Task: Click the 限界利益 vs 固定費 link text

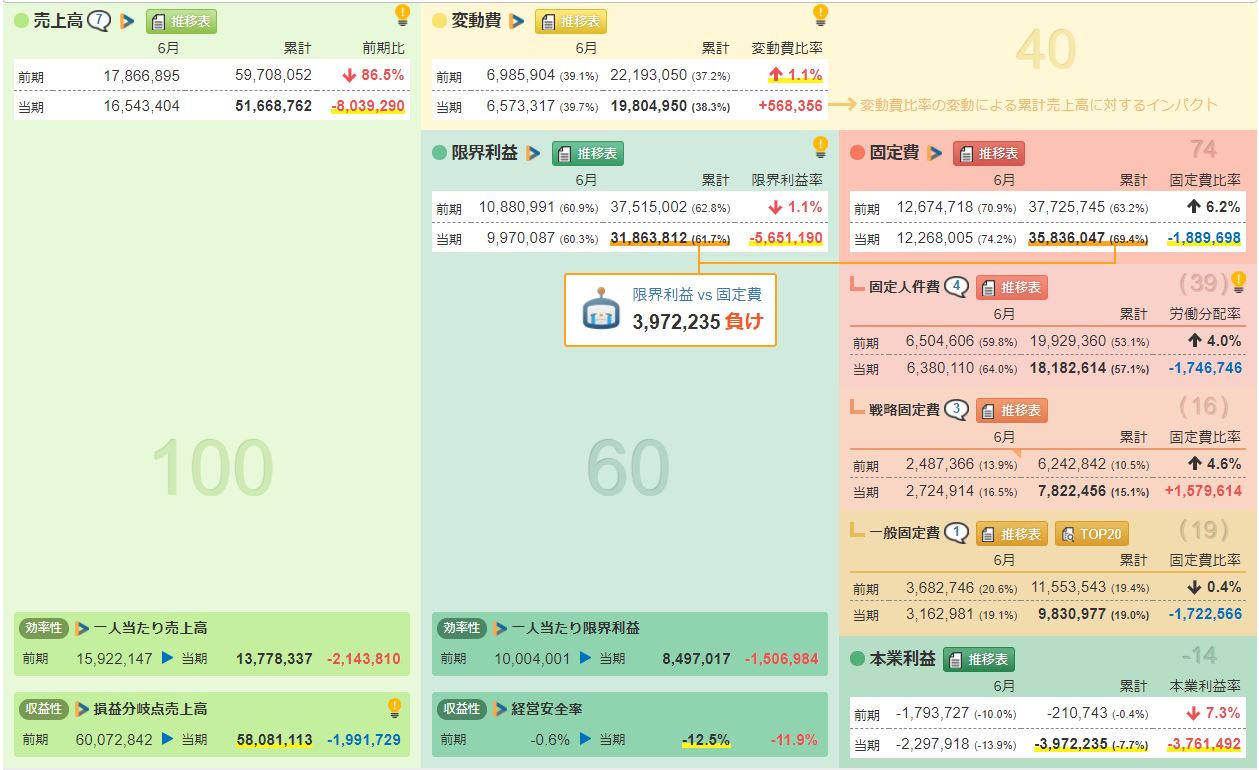Action: coord(696,295)
